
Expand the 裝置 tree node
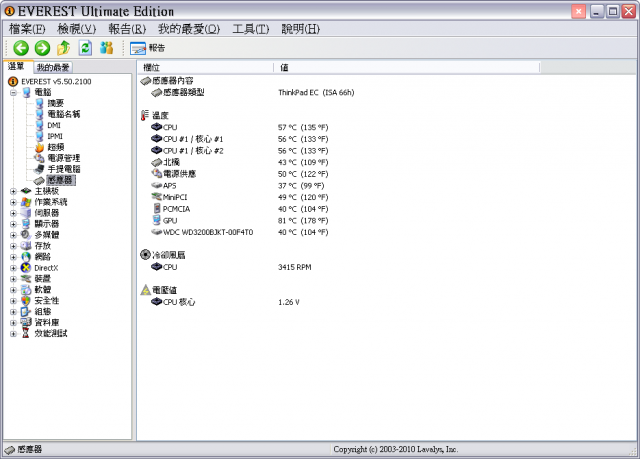pyautogui.click(x=13, y=279)
